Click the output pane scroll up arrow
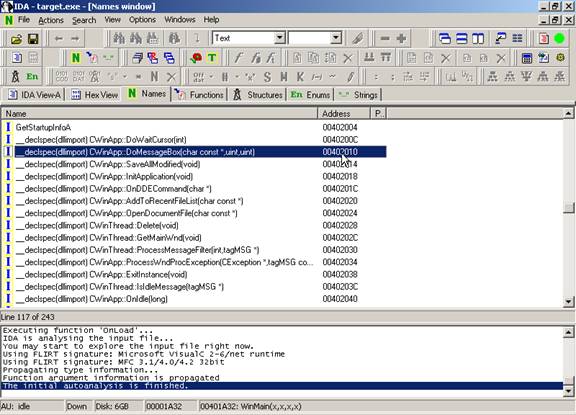The height and width of the screenshot is (415, 576). tap(568, 332)
